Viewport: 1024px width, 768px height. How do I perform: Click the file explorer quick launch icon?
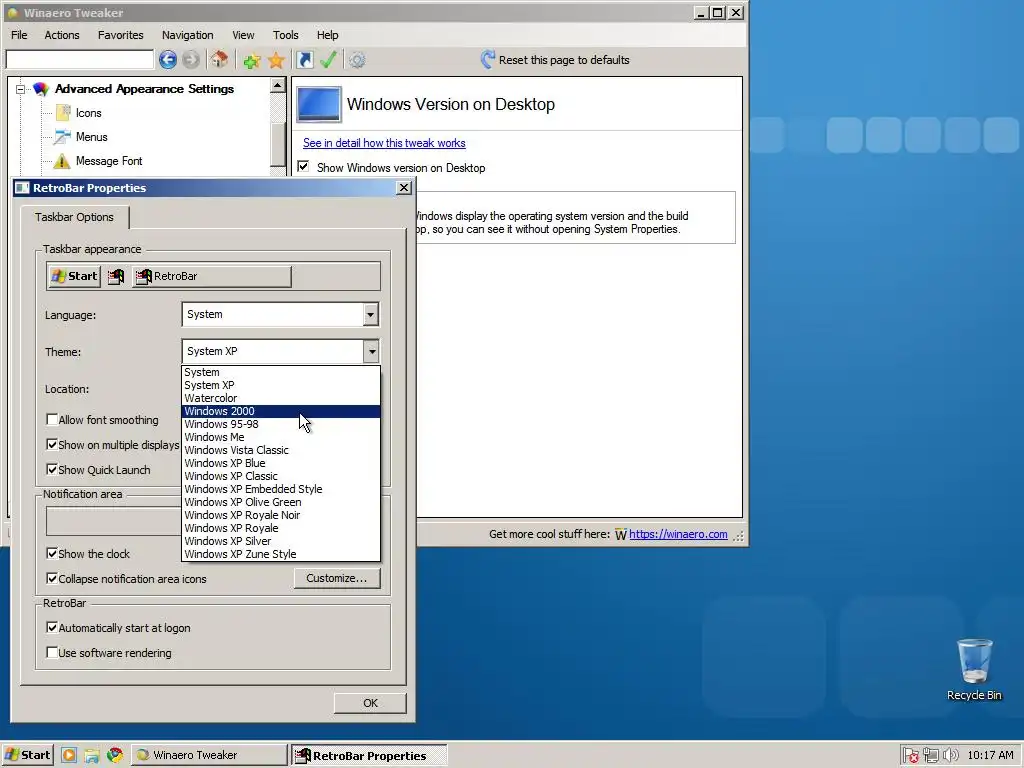[92, 756]
